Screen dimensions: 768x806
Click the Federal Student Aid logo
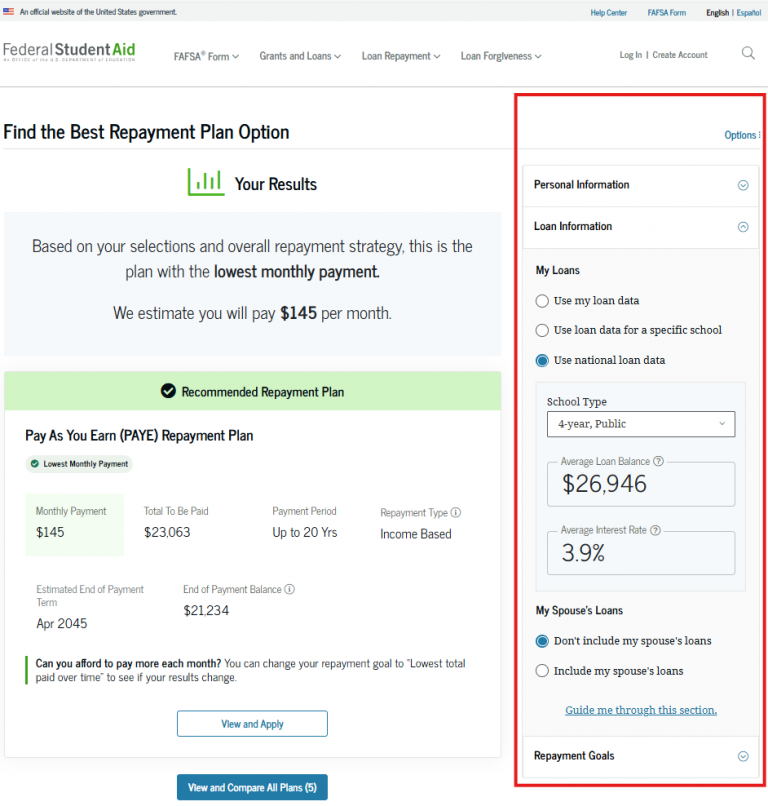click(67, 53)
